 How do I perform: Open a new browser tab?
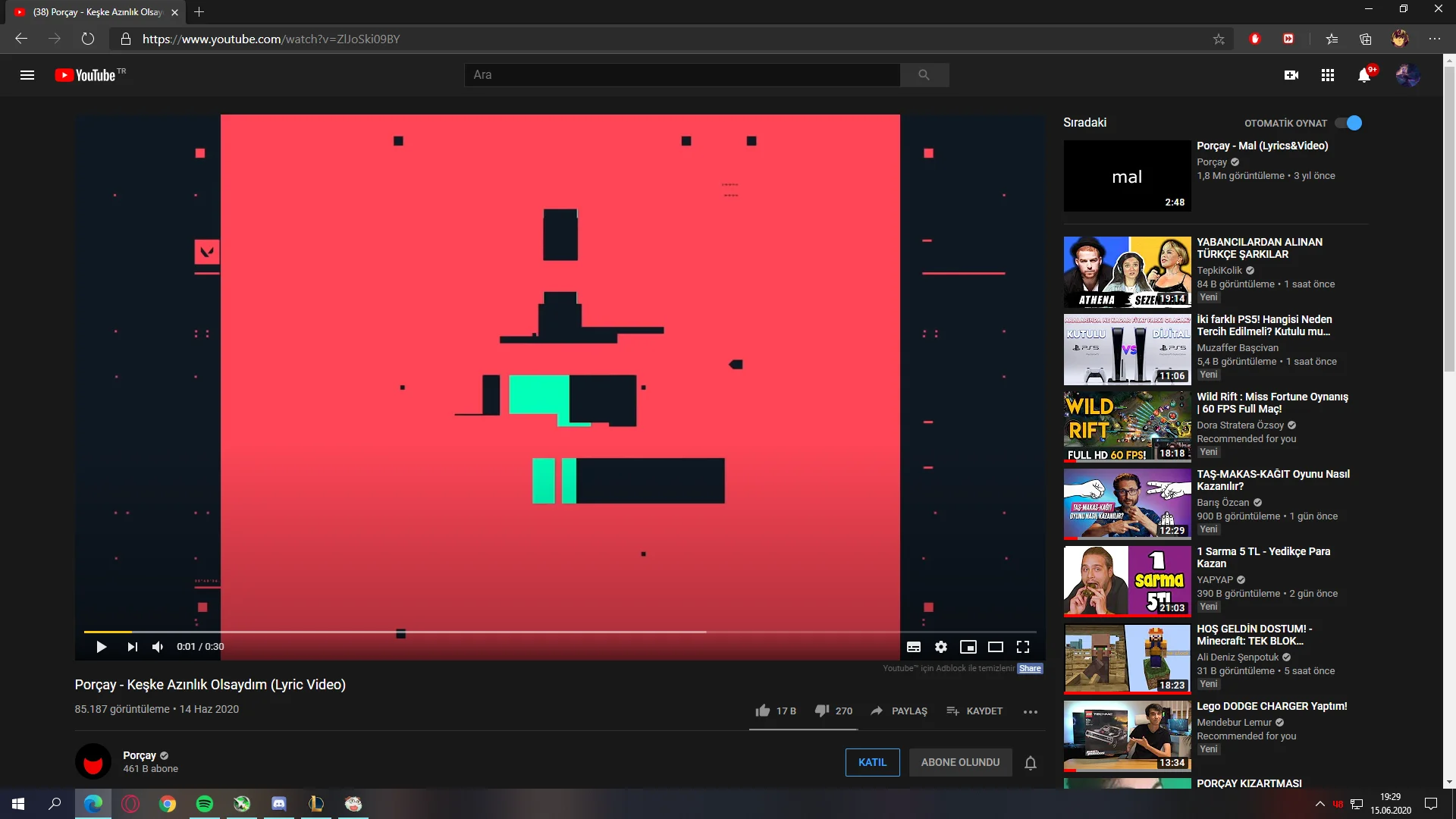click(199, 12)
